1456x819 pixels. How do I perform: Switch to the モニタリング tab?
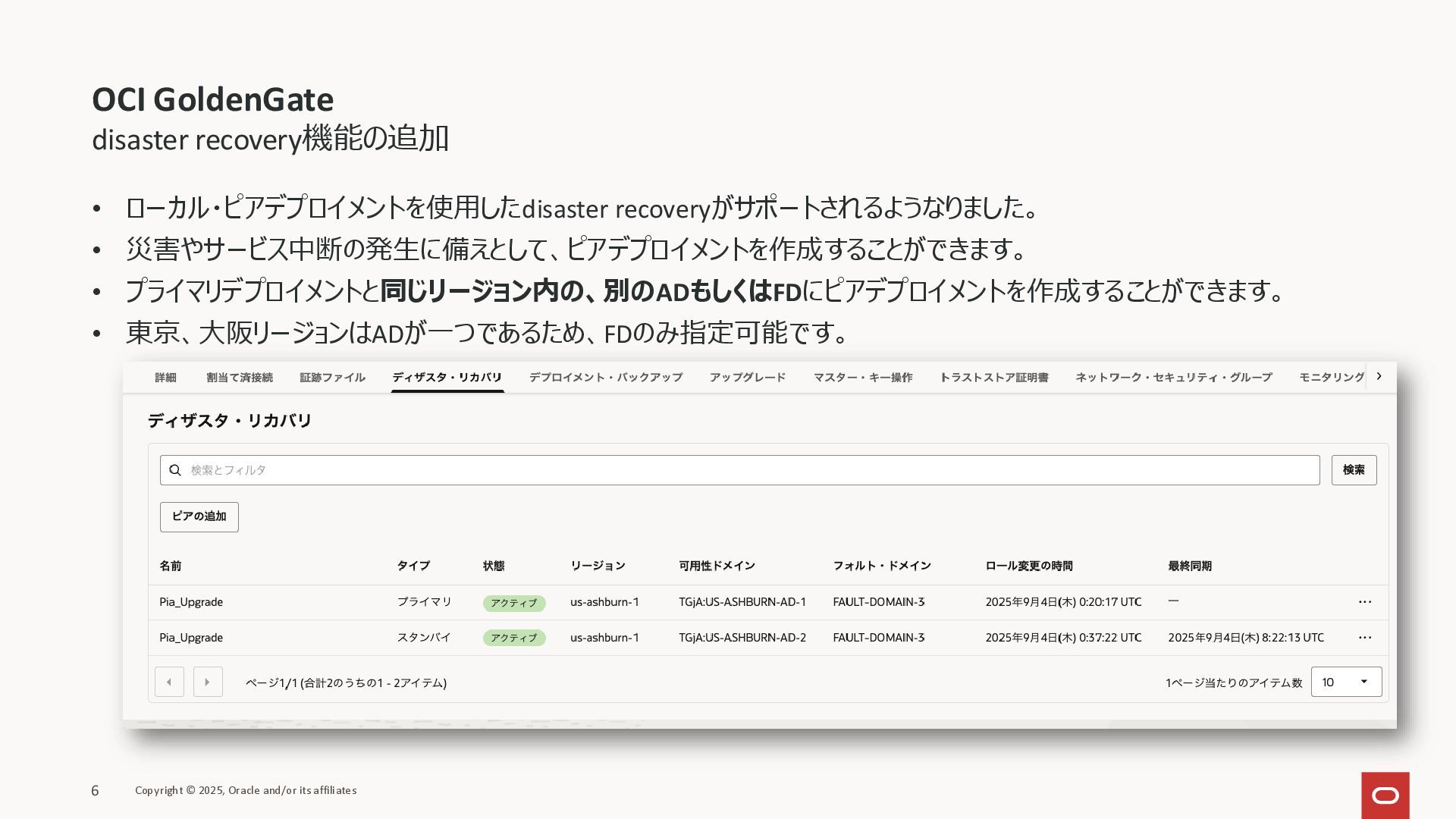coord(1332,378)
